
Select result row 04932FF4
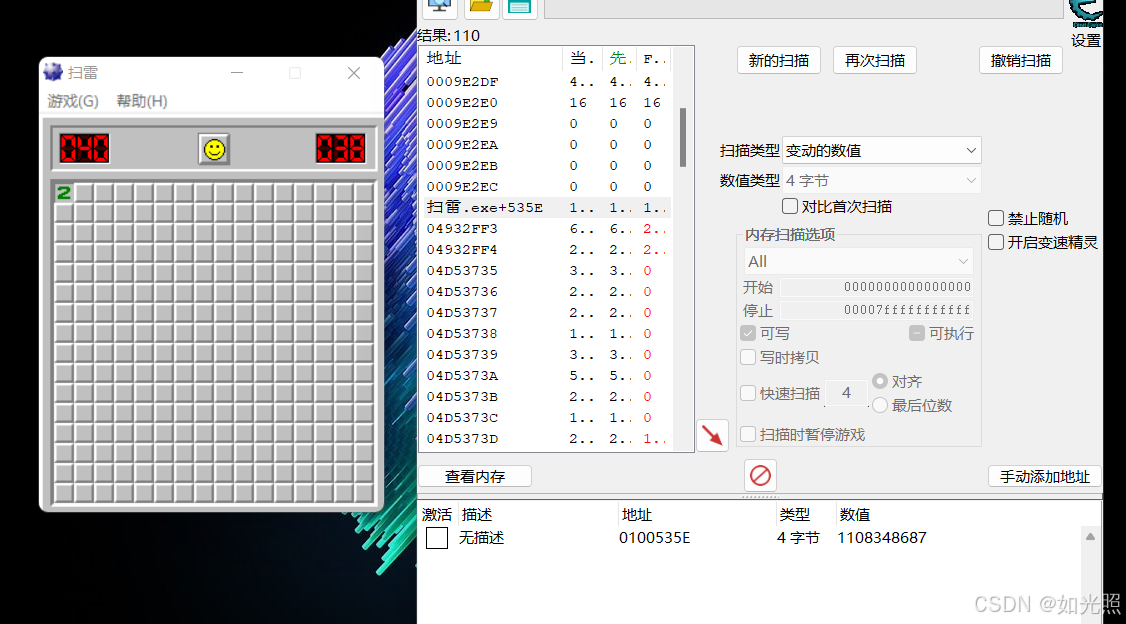click(547, 250)
